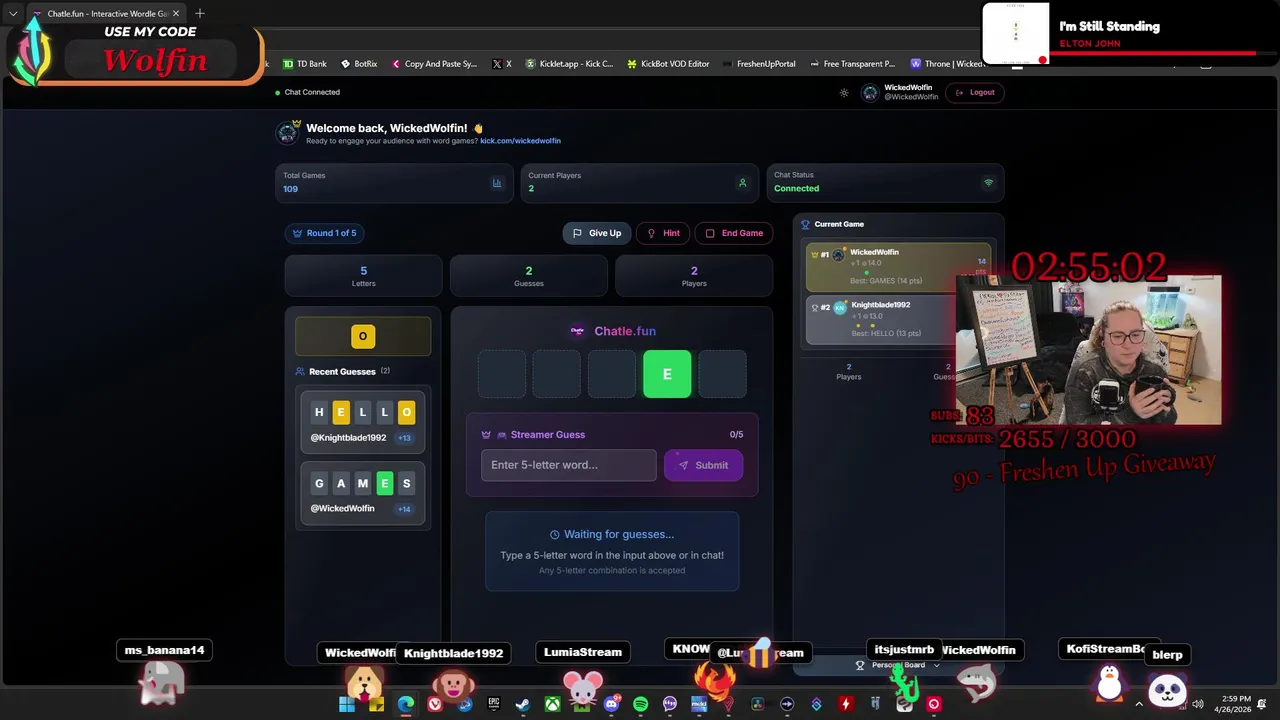Click the End Game button
This screenshot has width=1280, height=720.
pyautogui.click(x=734, y=233)
